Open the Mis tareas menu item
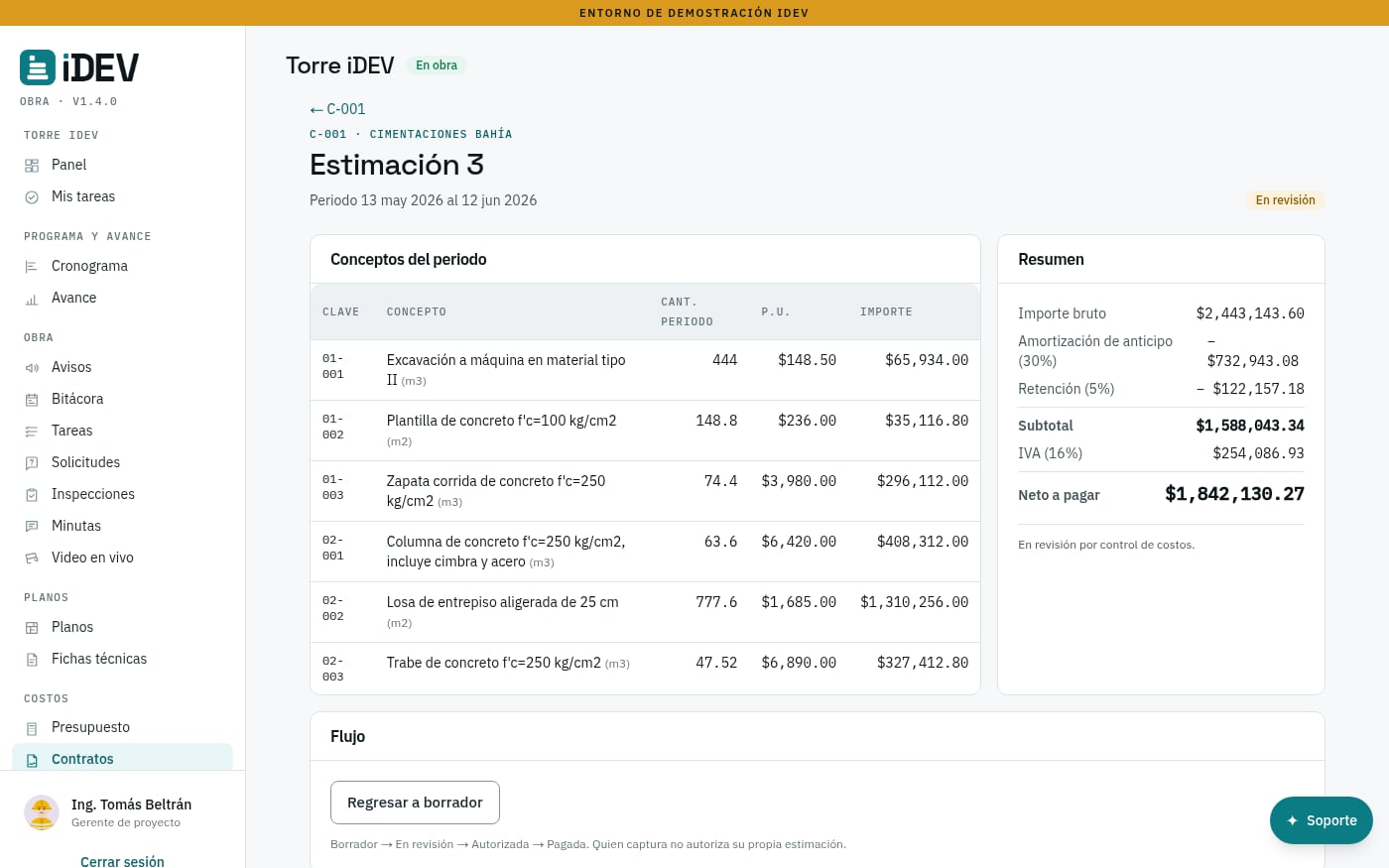The height and width of the screenshot is (868, 1389). click(122, 196)
